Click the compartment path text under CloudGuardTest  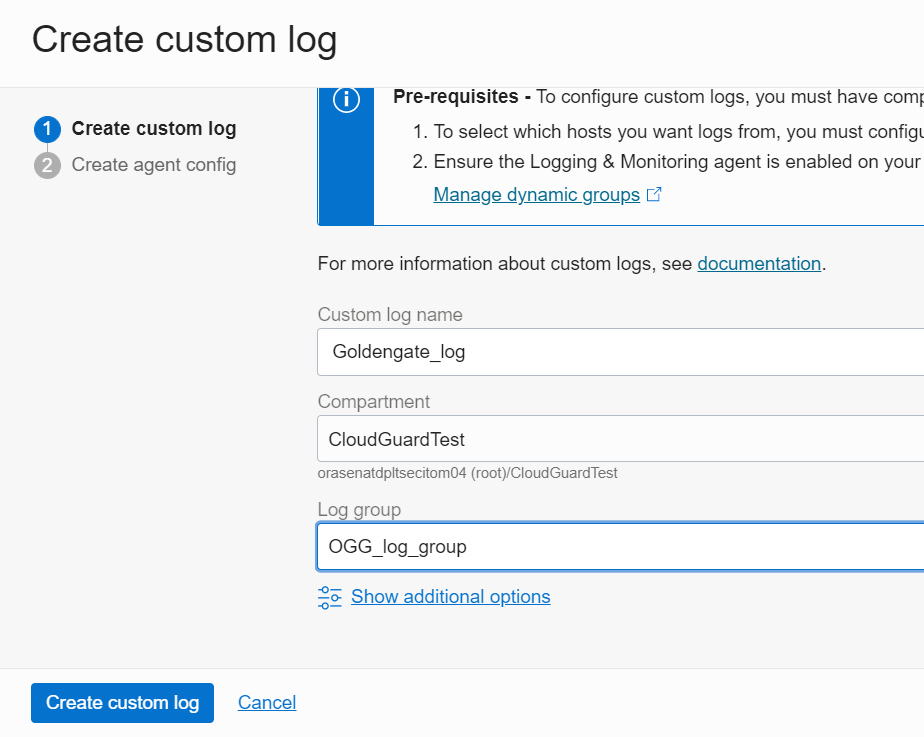click(467, 473)
